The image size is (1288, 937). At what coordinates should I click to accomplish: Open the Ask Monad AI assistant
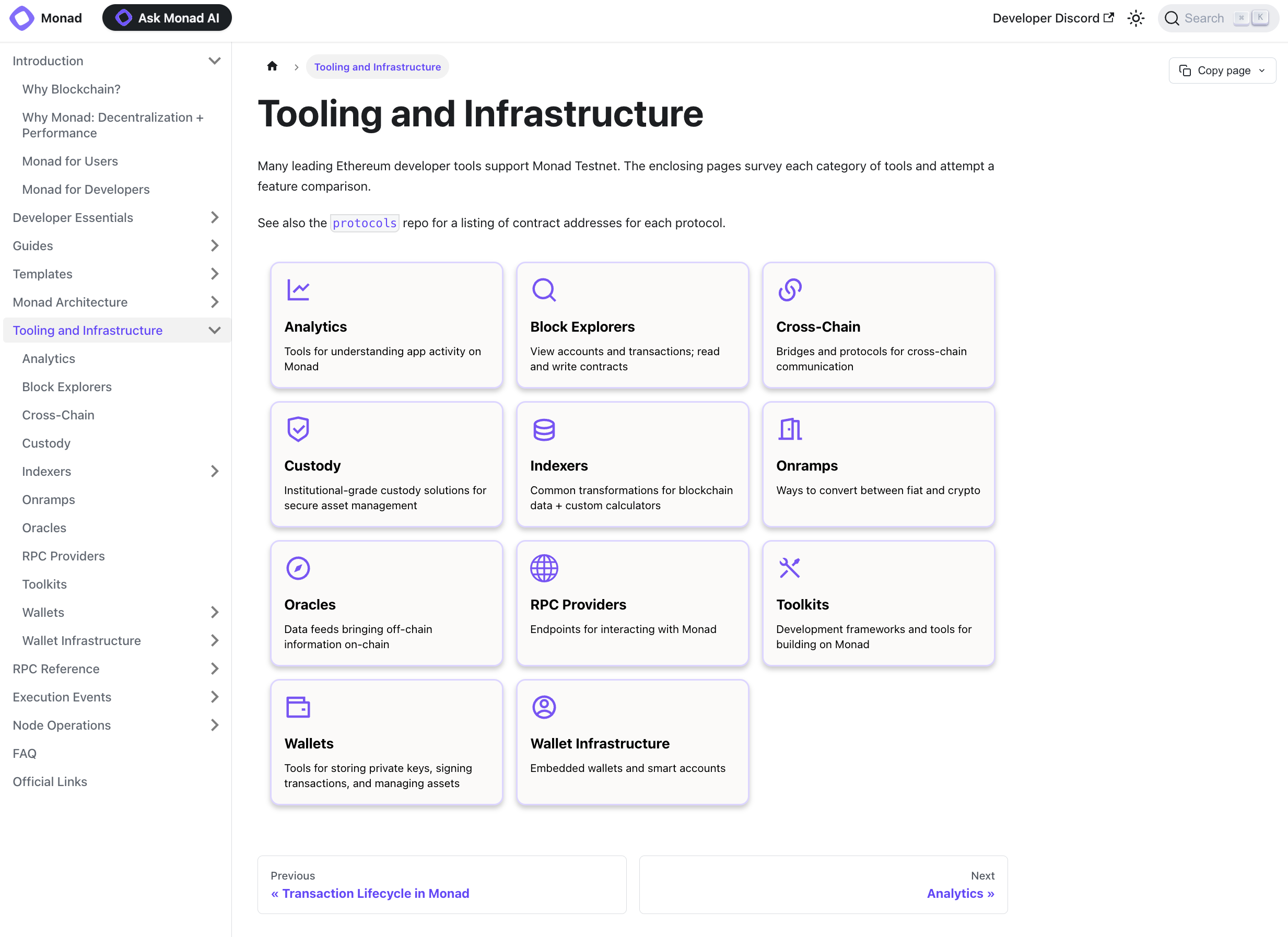[167, 18]
